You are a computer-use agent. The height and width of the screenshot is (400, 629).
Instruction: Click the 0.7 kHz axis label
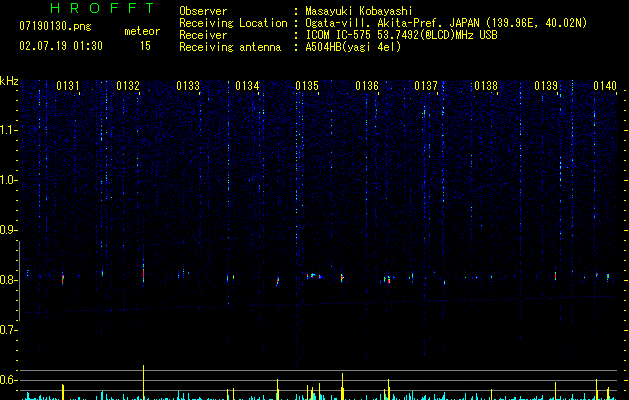click(x=8, y=330)
